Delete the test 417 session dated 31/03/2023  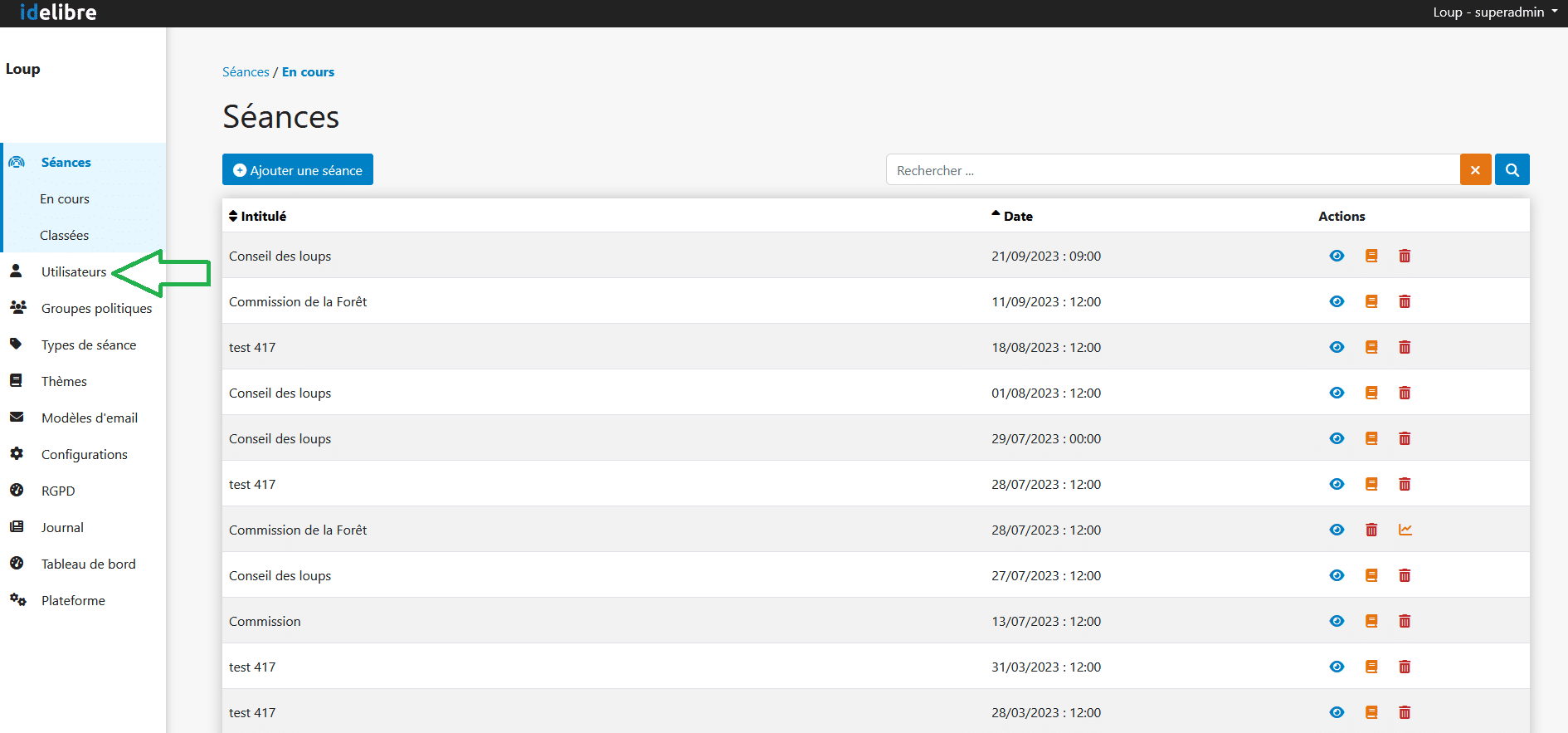pyautogui.click(x=1405, y=667)
